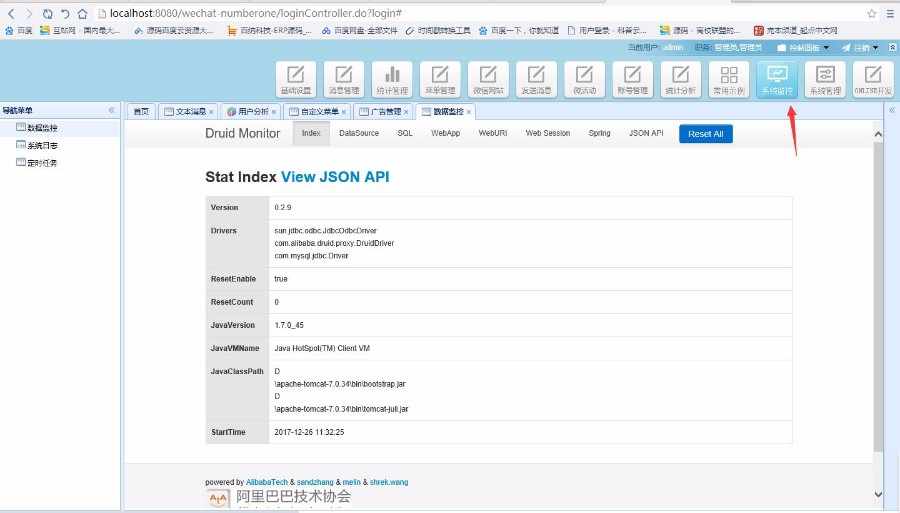Click the StartTime value 2017-12-26 11:32:25
900x513 pixels.
click(x=309, y=432)
